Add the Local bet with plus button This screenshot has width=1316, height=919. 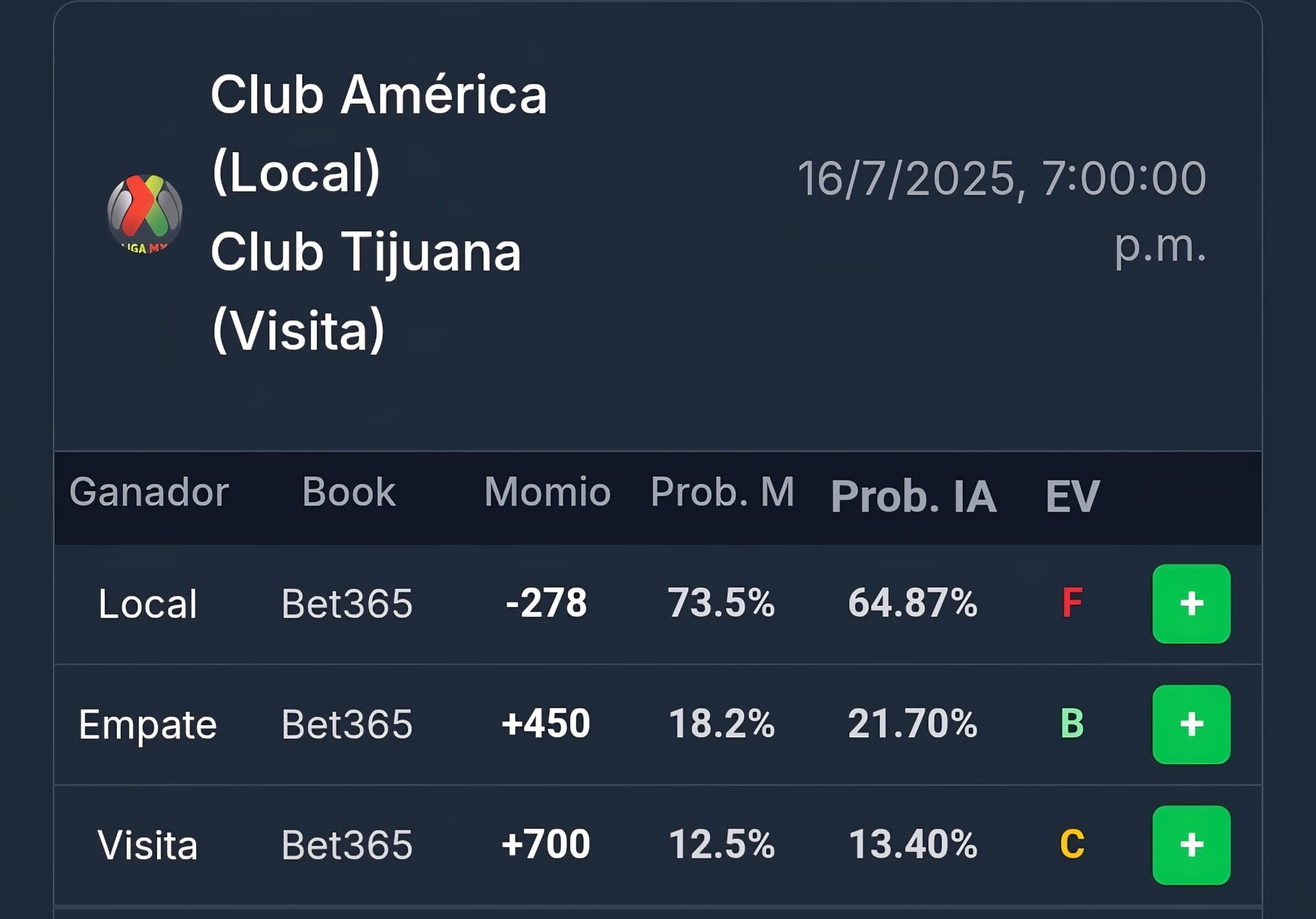click(x=1191, y=604)
